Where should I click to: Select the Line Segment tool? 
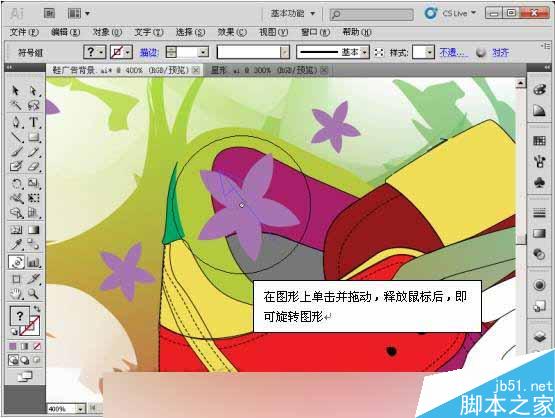click(16, 137)
